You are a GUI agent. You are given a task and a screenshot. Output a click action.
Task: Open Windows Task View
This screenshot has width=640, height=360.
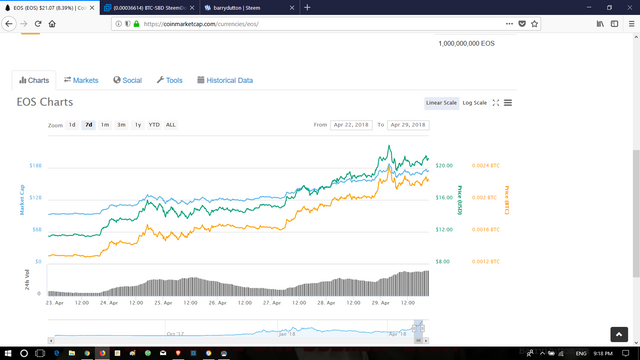pos(40,353)
